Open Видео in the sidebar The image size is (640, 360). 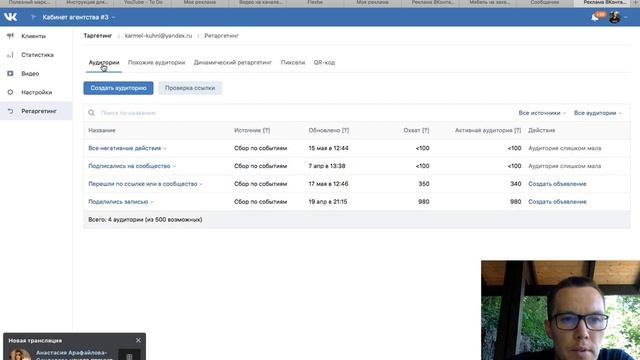(30, 73)
